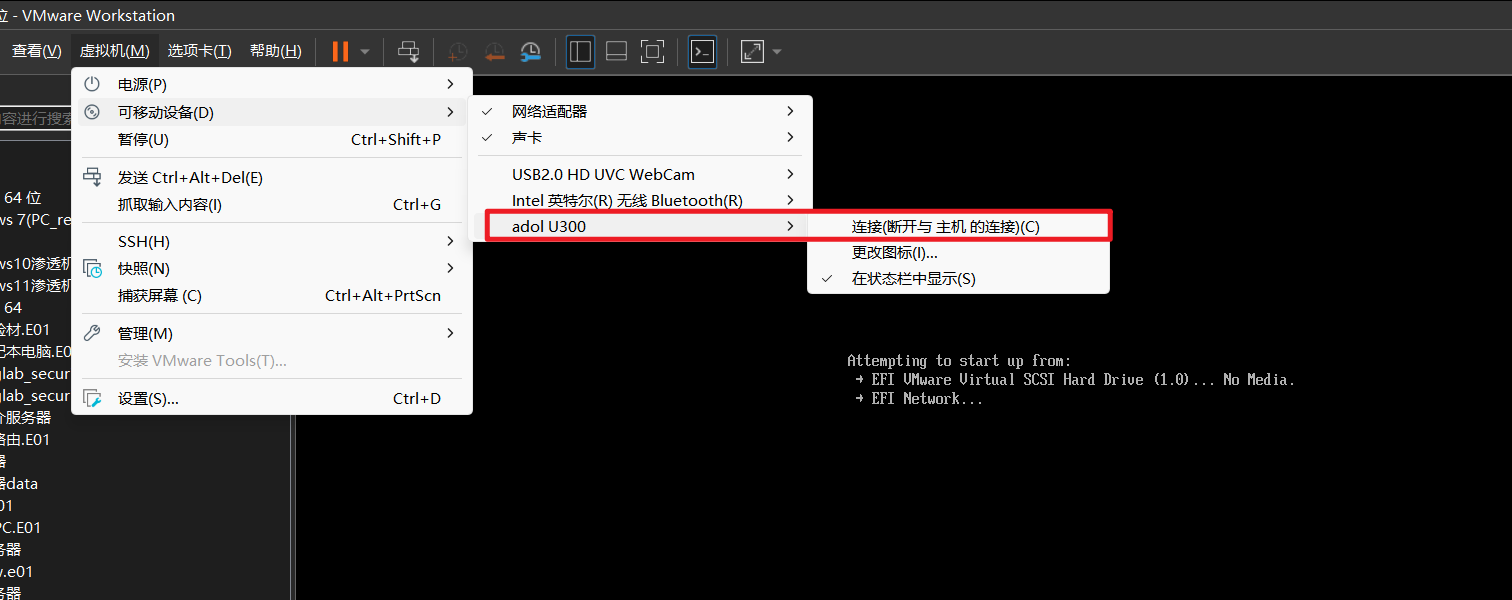This screenshot has height=600, width=1512.
Task: Expand the 快照(N) submenu
Action: pos(272,269)
